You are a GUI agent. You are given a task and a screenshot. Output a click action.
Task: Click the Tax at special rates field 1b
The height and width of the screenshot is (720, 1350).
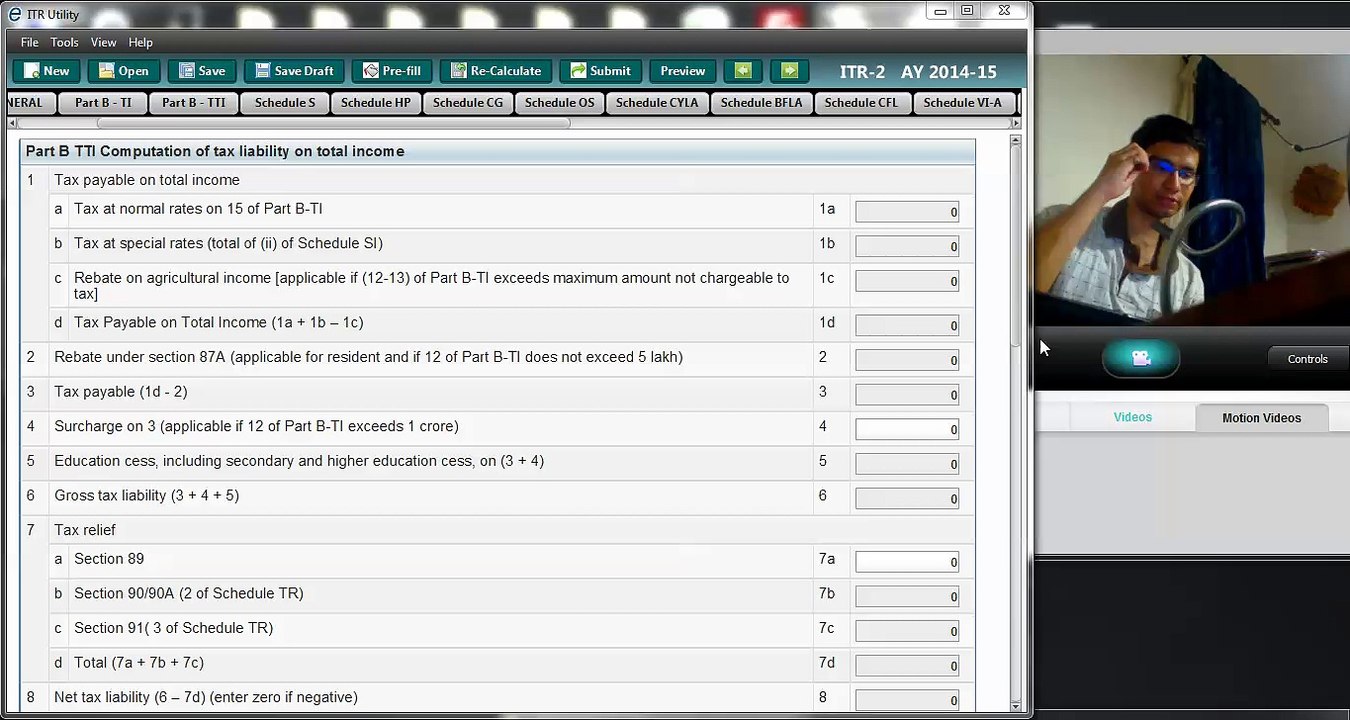pos(907,246)
